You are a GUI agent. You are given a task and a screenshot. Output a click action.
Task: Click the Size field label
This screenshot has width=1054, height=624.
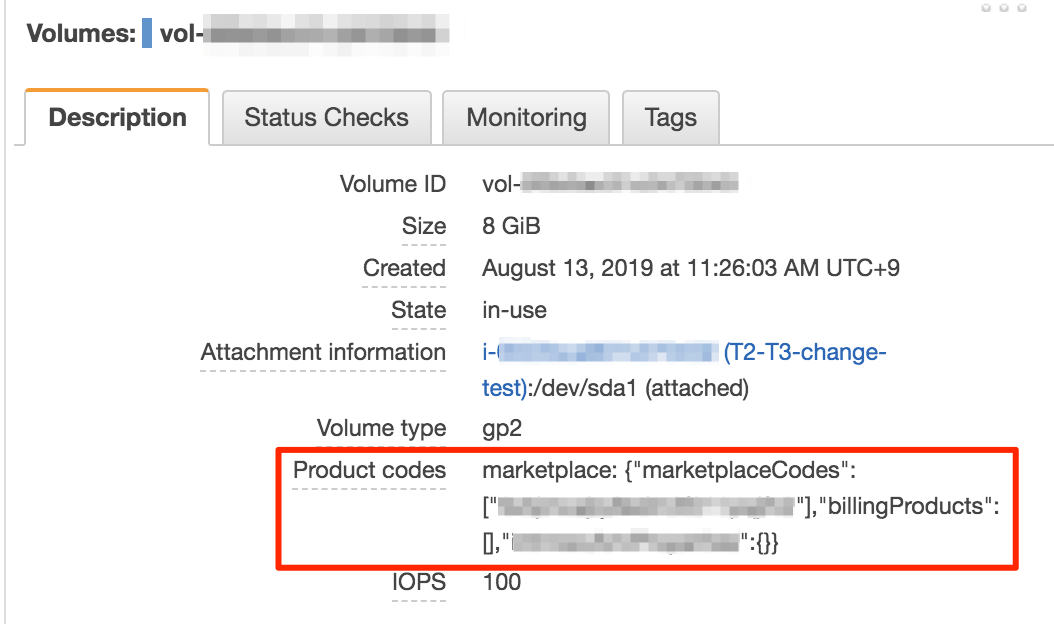(423, 226)
